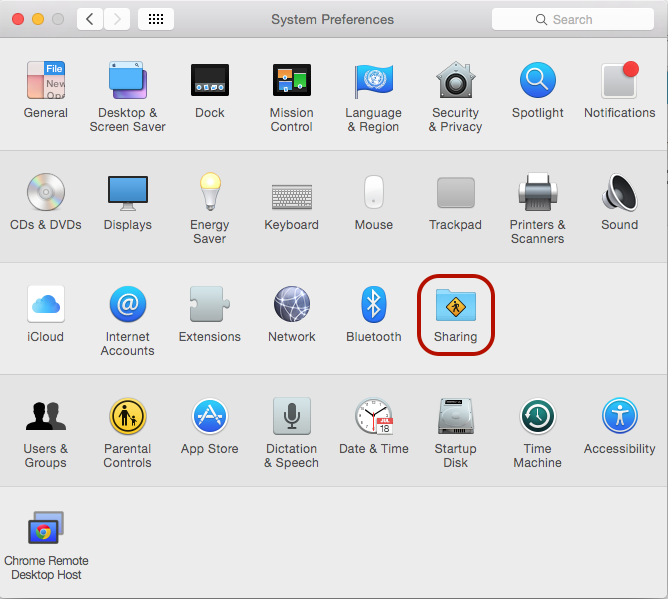Click the Show All grid button
The width and height of the screenshot is (668, 599).
pyautogui.click(x=155, y=19)
